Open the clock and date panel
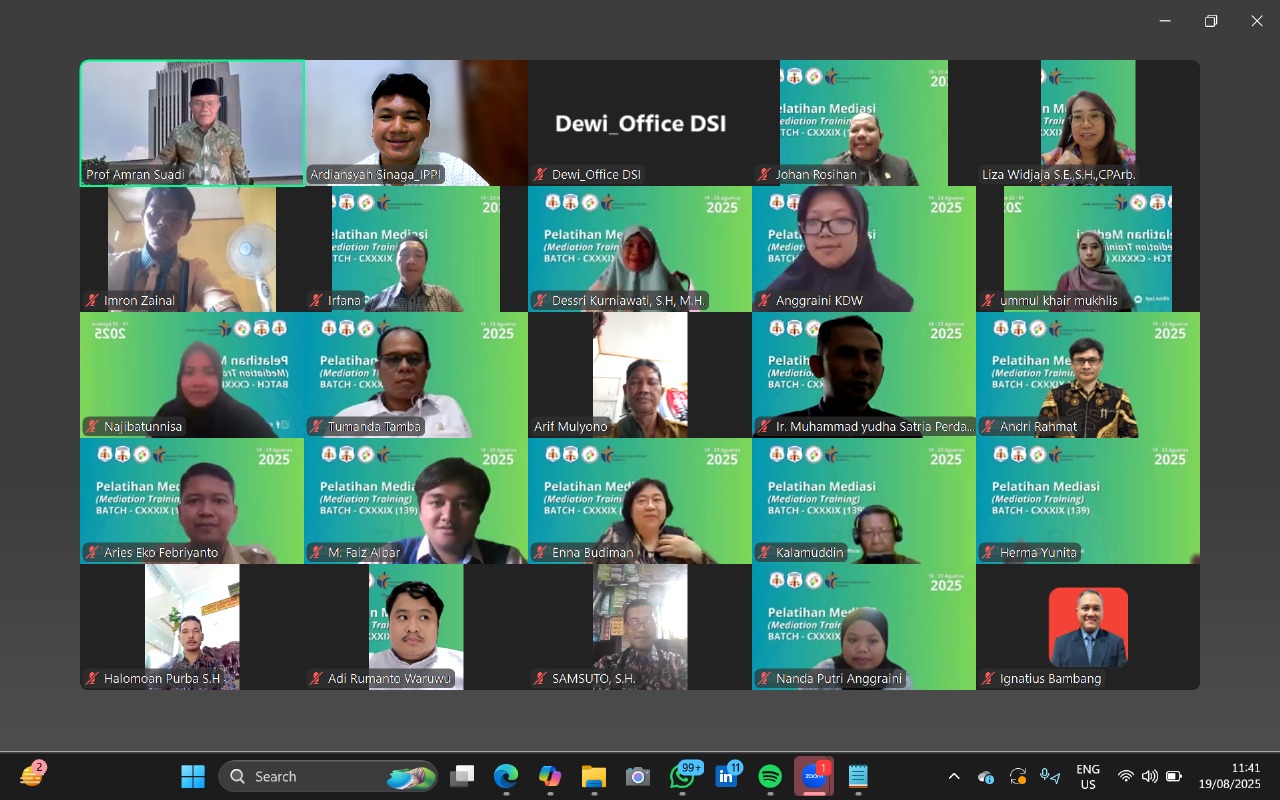The width and height of the screenshot is (1280, 800). coord(1232,776)
